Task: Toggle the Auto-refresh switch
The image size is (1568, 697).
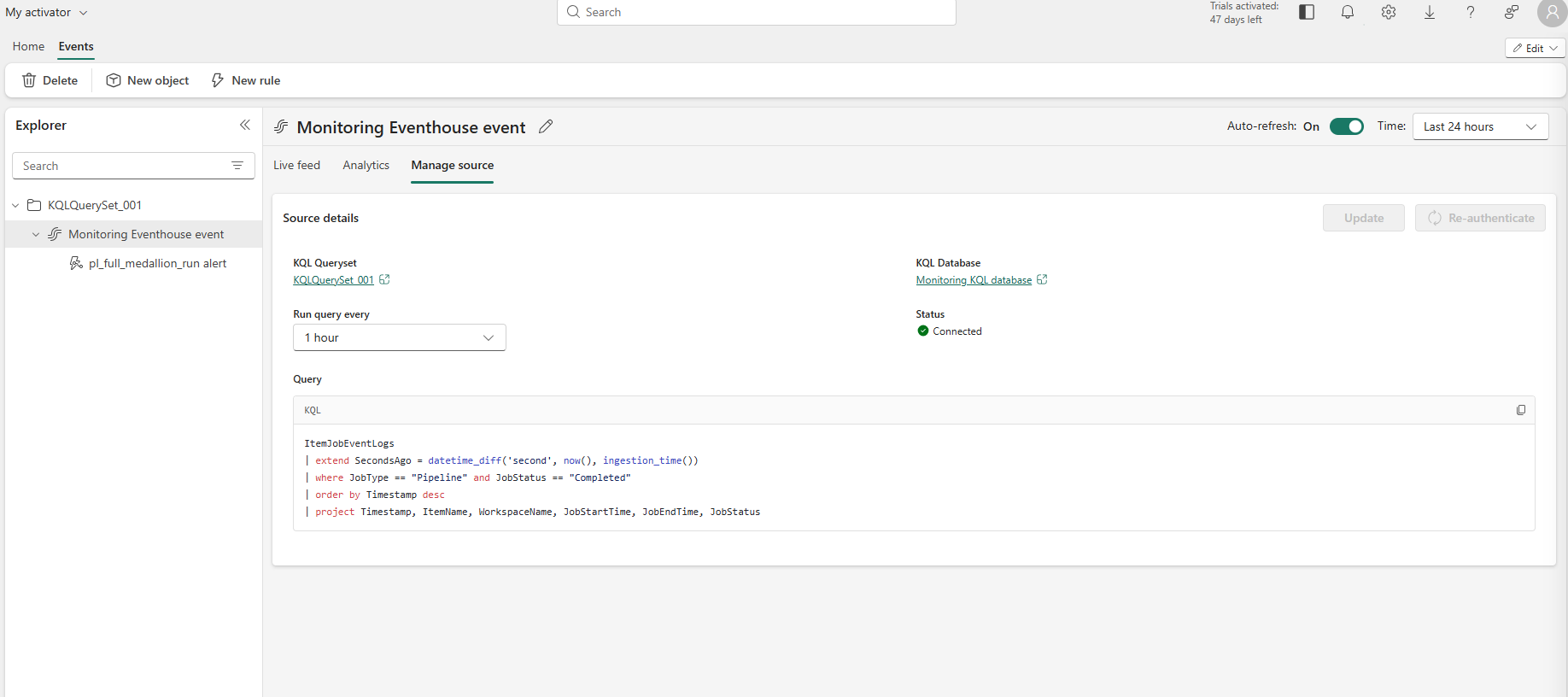Action: (1347, 126)
